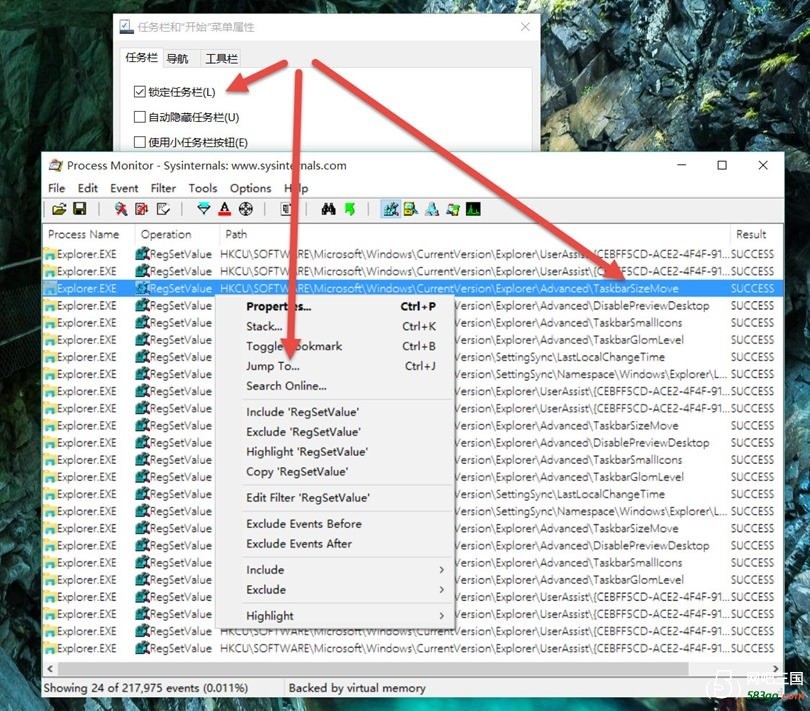The height and width of the screenshot is (711, 810).
Task: Toggle the Show Profiling Events graph icon
Action: (473, 209)
